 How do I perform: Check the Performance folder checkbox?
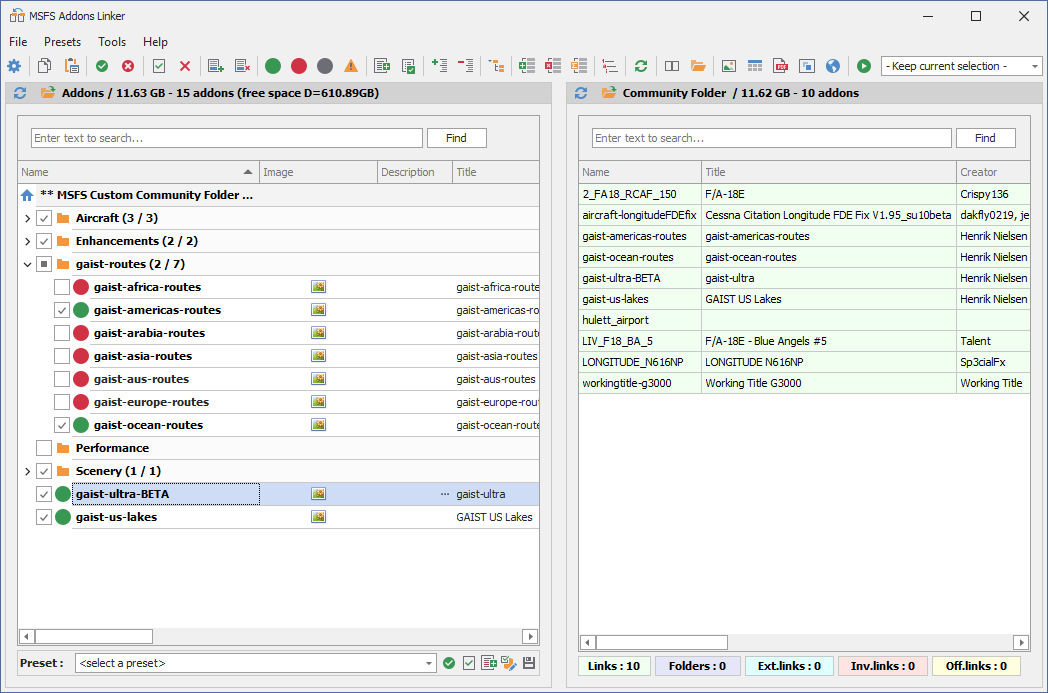[44, 448]
